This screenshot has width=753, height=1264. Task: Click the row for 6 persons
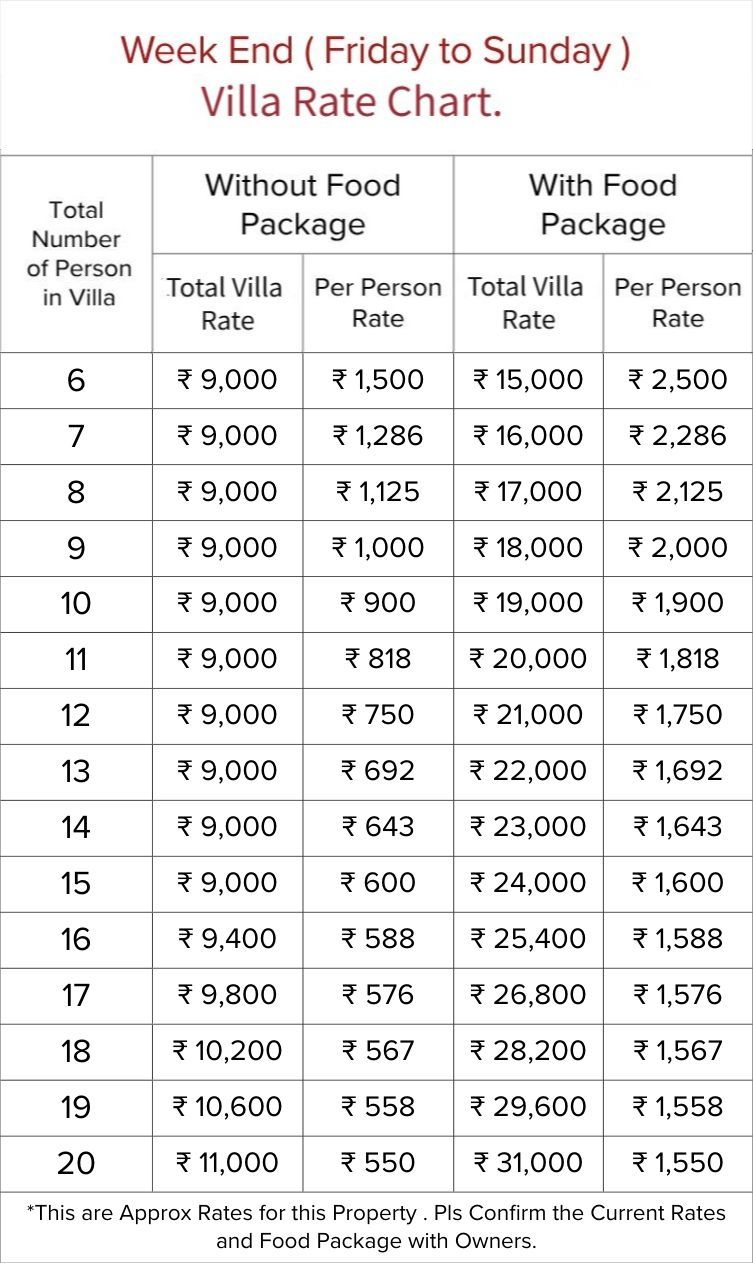(376, 380)
